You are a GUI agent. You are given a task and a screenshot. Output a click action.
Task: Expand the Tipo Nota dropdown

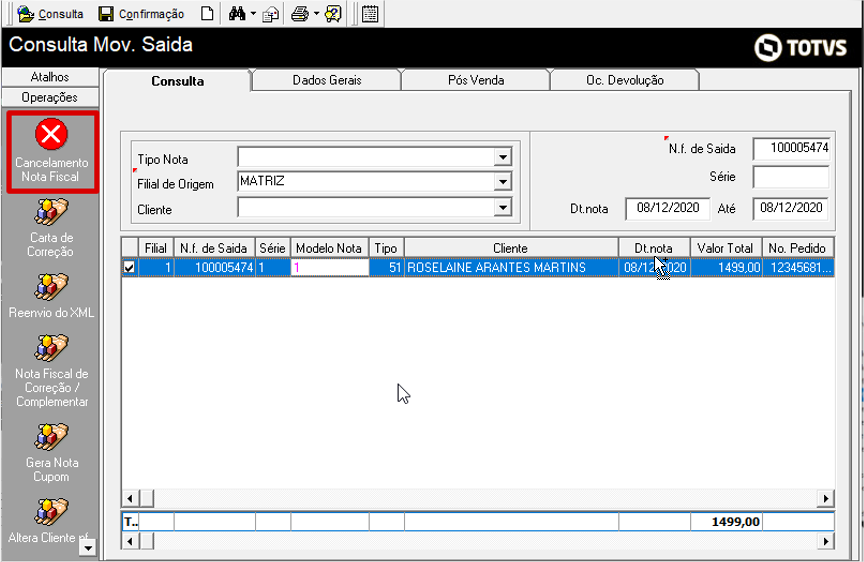point(503,158)
